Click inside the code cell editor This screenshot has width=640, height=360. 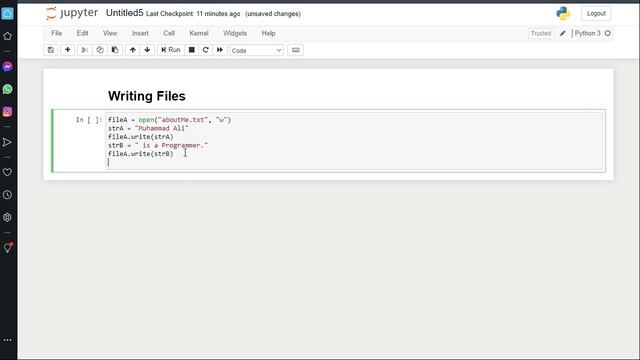click(354, 141)
